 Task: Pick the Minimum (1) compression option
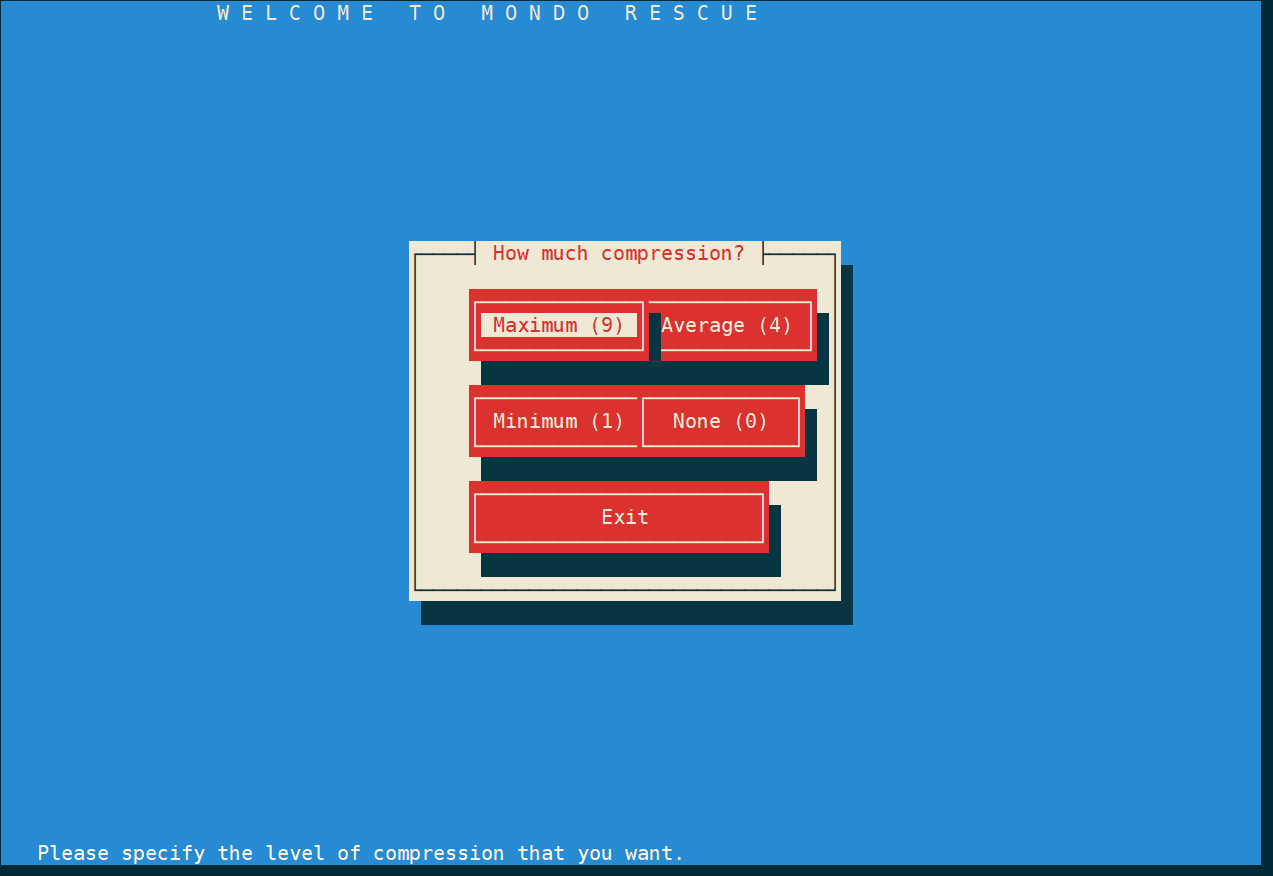558,421
